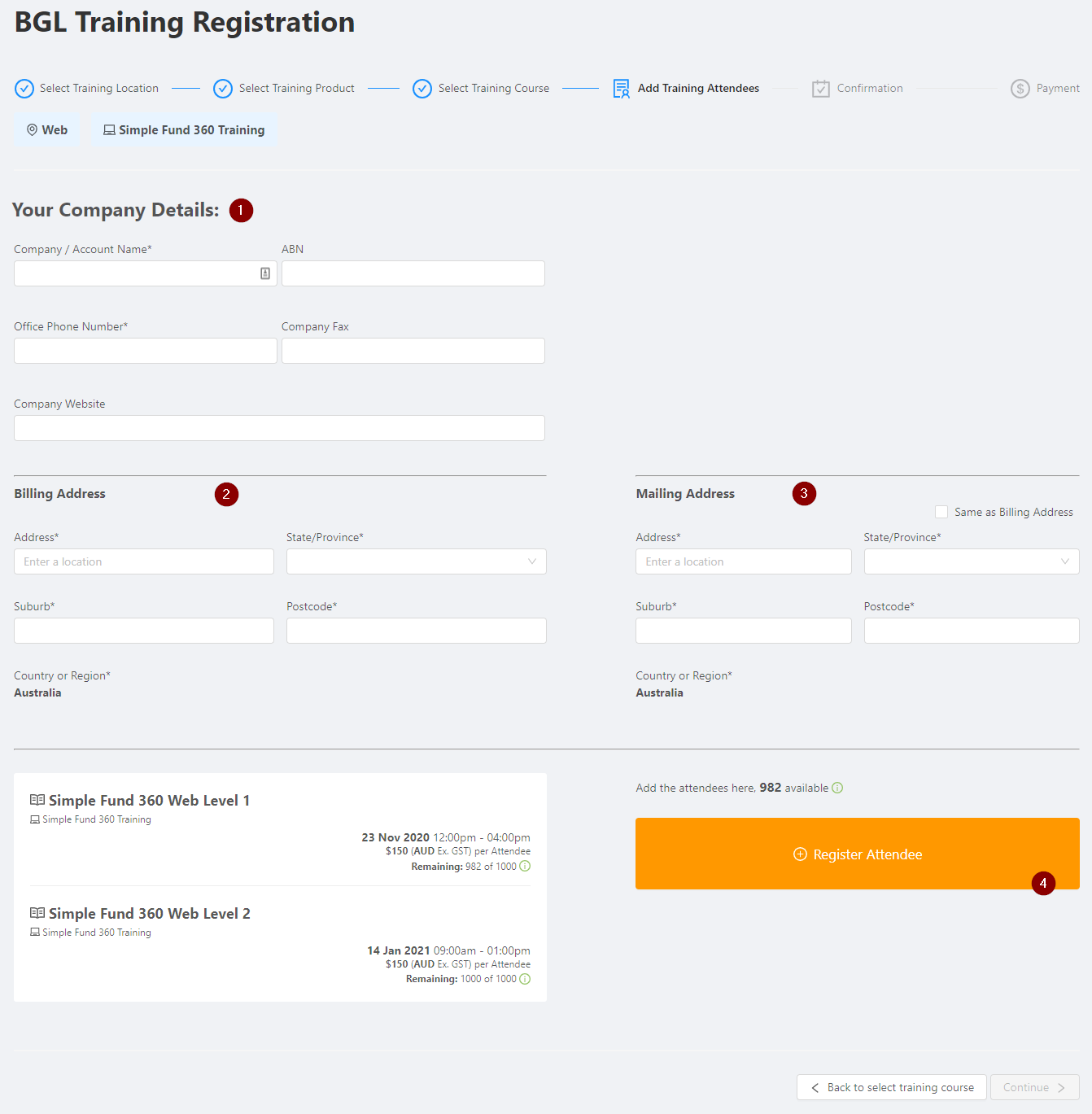Click the book icon for Simple Fund 360 Web Level 1

point(37,800)
